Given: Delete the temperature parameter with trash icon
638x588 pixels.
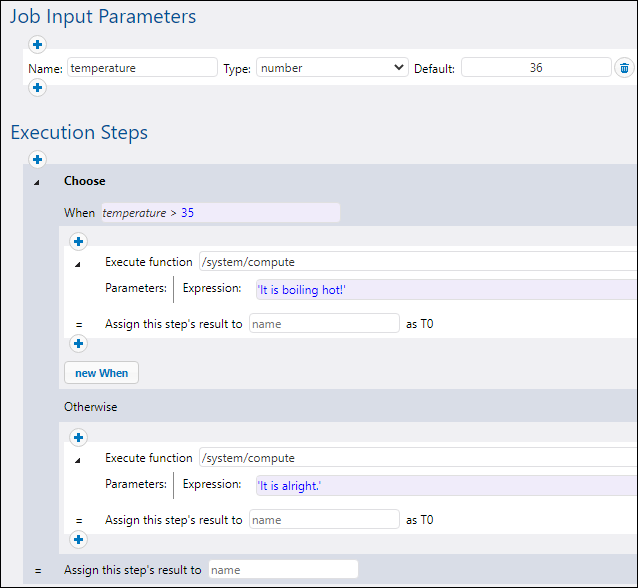Looking at the screenshot, I should point(624,68).
